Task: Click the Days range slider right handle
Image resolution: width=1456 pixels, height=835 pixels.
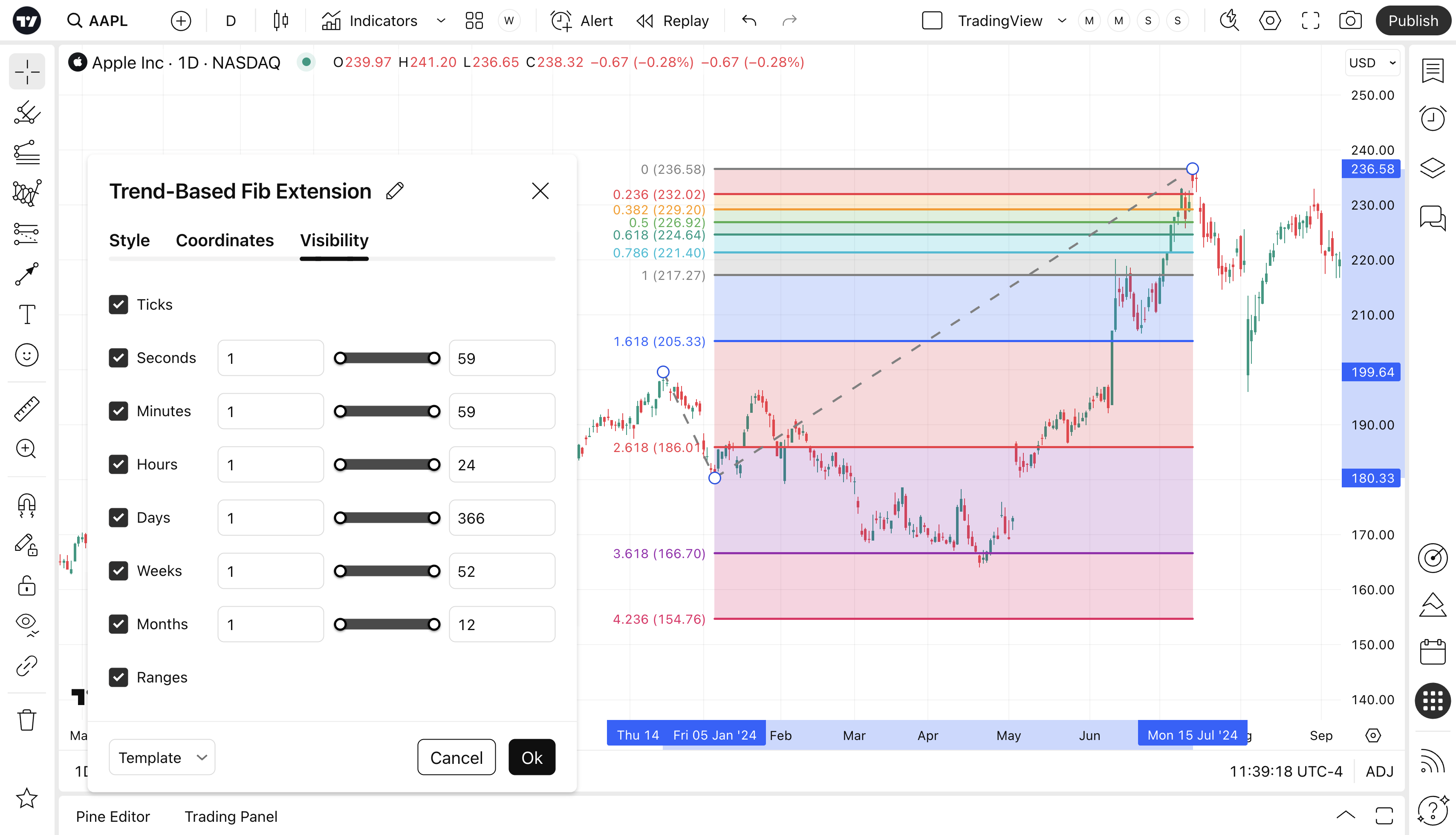Action: coord(434,518)
